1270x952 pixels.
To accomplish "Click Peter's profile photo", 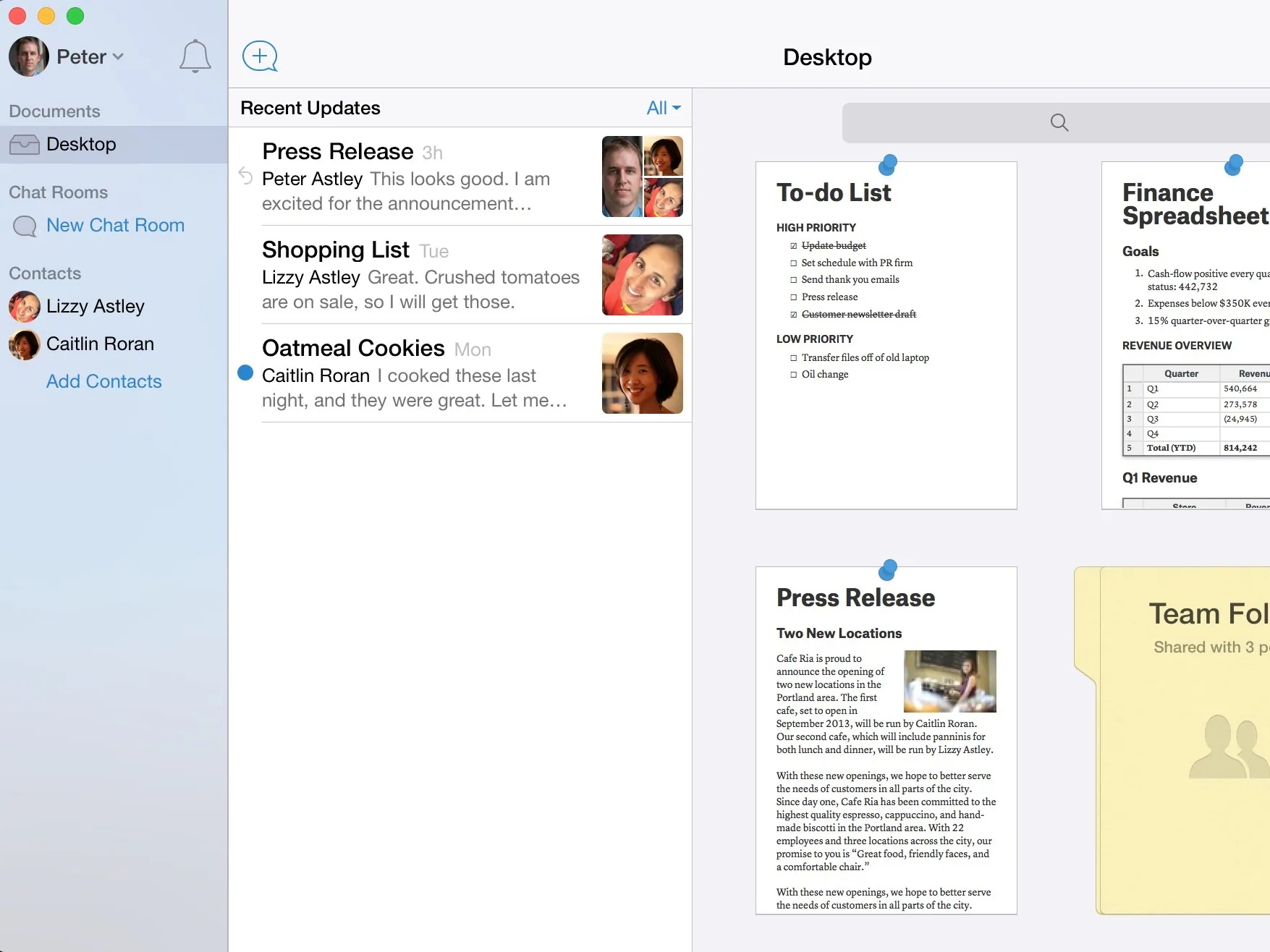I will click(x=29, y=56).
